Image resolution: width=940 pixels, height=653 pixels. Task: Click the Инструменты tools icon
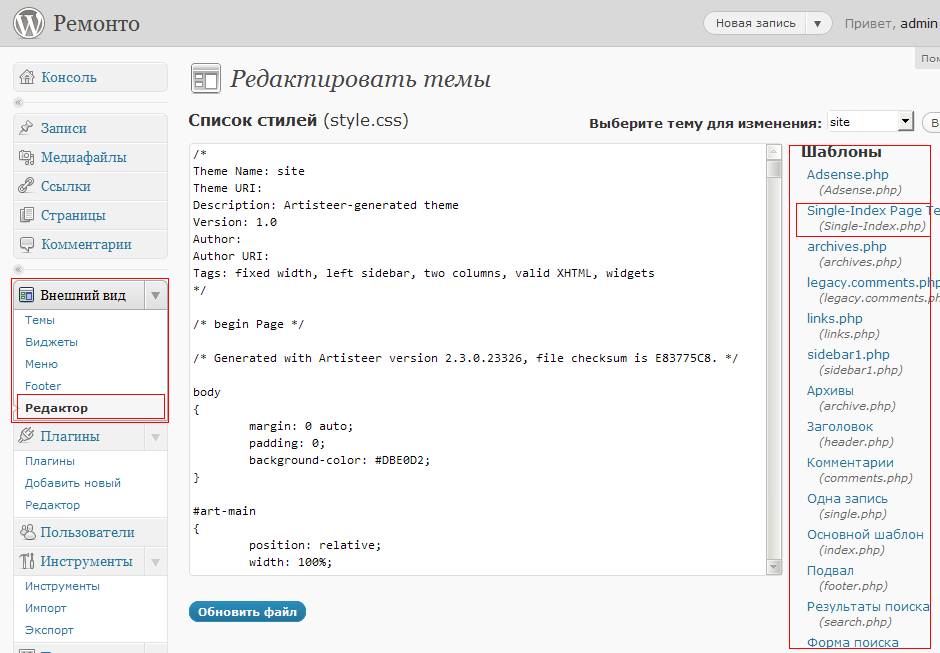(27, 561)
